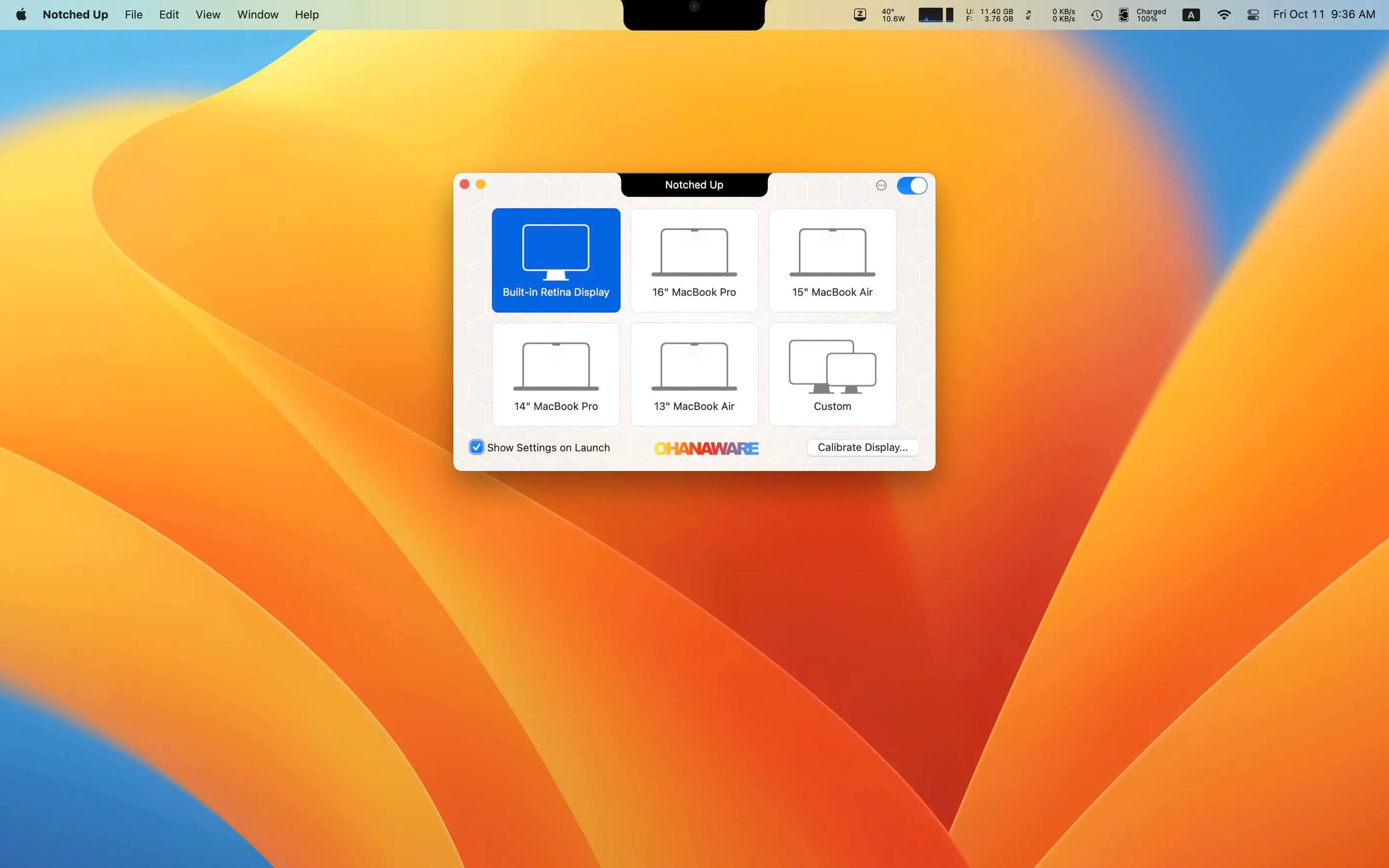Viewport: 1389px width, 868px height.
Task: Open the Window menu
Action: 257,15
